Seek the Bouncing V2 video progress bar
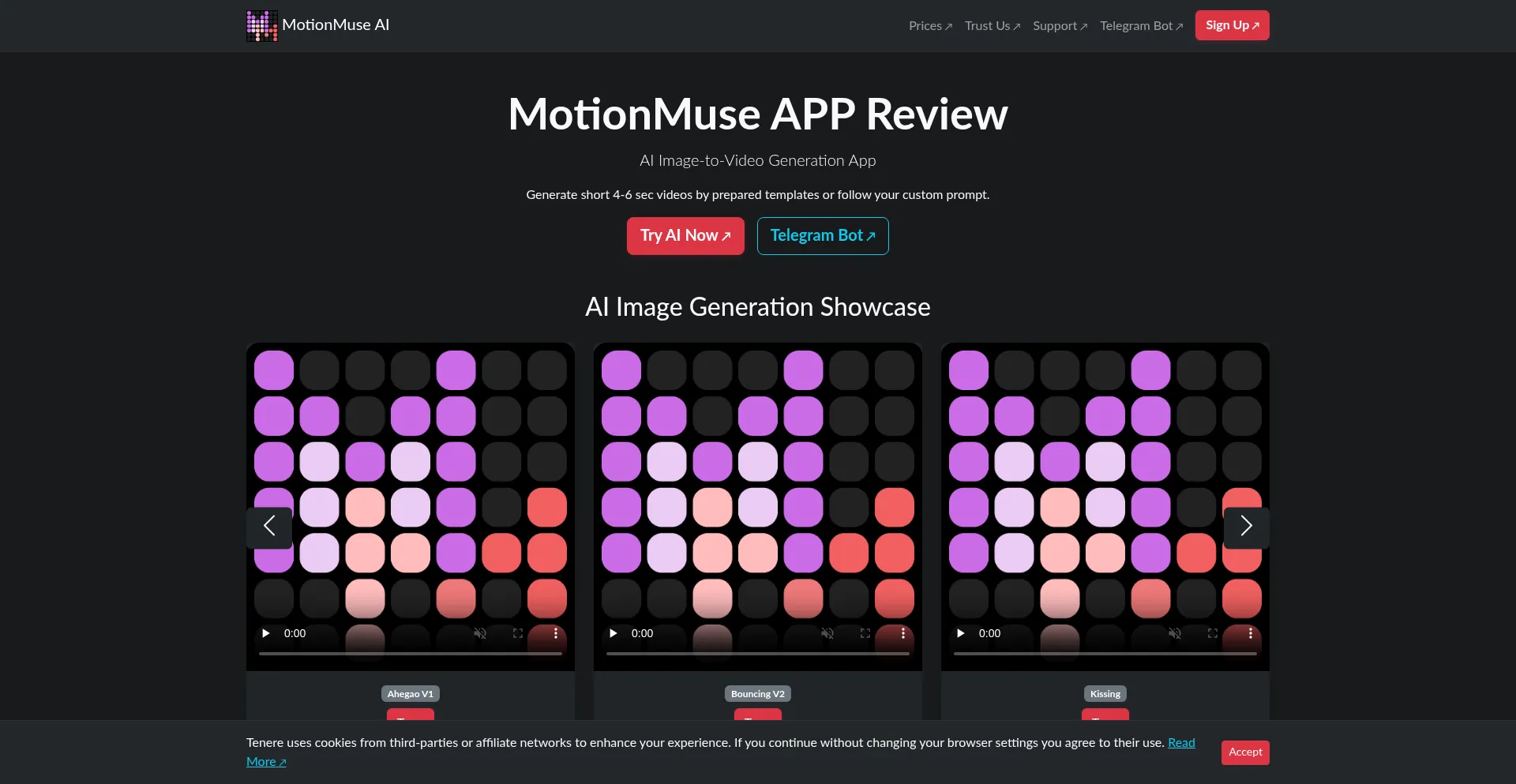 (758, 654)
